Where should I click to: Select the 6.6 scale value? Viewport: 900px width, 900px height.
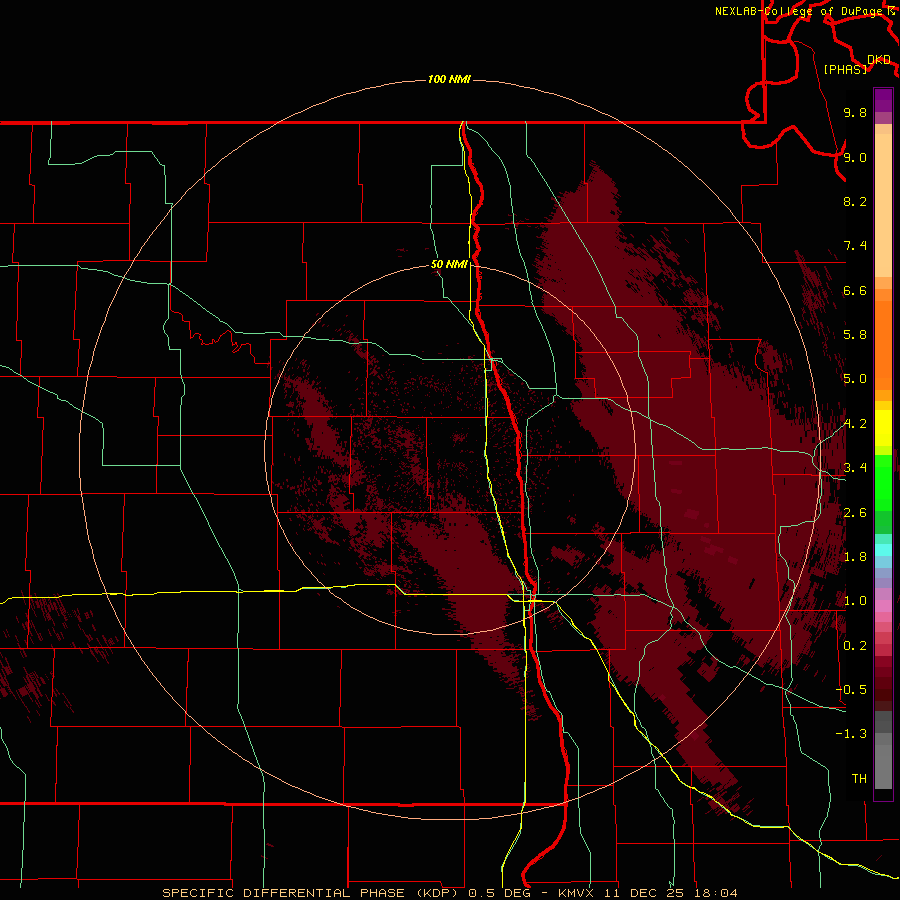(x=855, y=290)
